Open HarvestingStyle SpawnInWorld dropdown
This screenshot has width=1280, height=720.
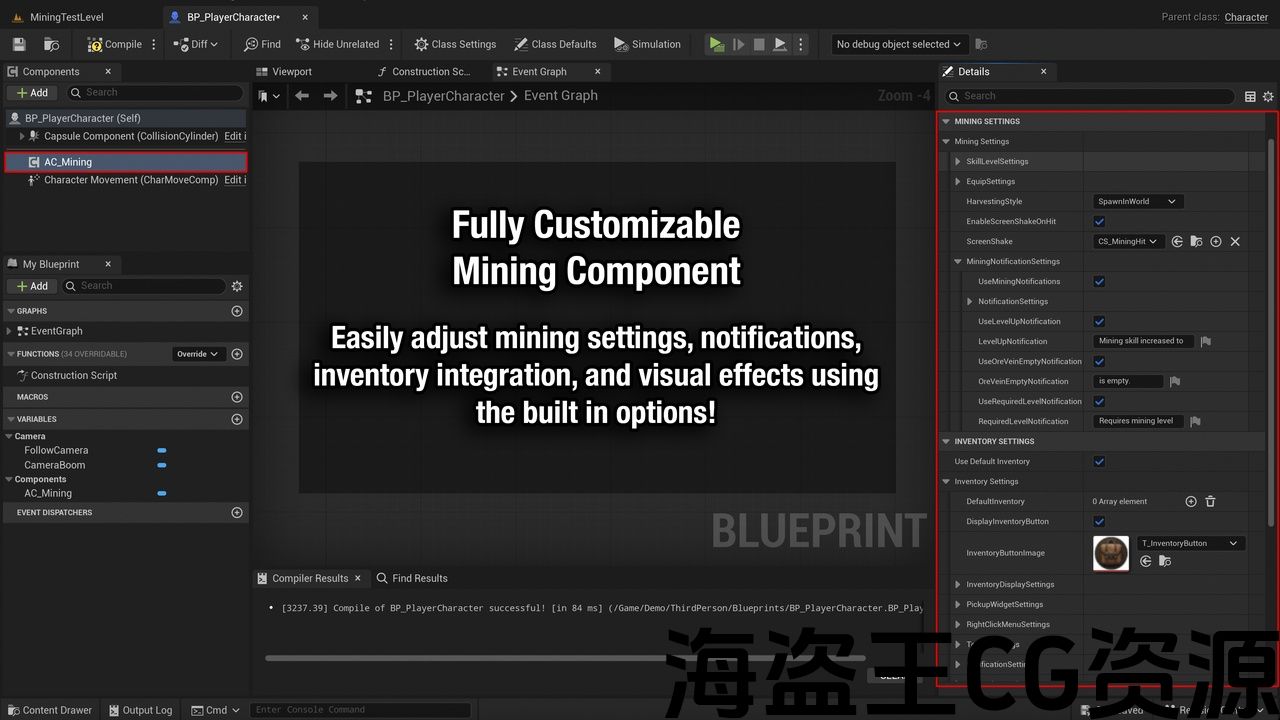(x=1138, y=202)
